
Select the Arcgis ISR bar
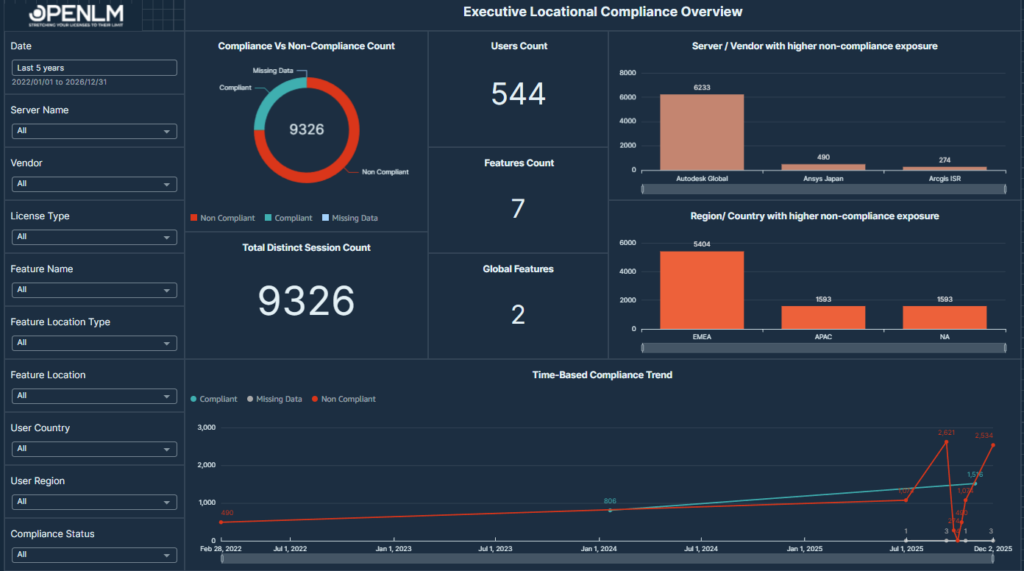pyautogui.click(x=944, y=169)
